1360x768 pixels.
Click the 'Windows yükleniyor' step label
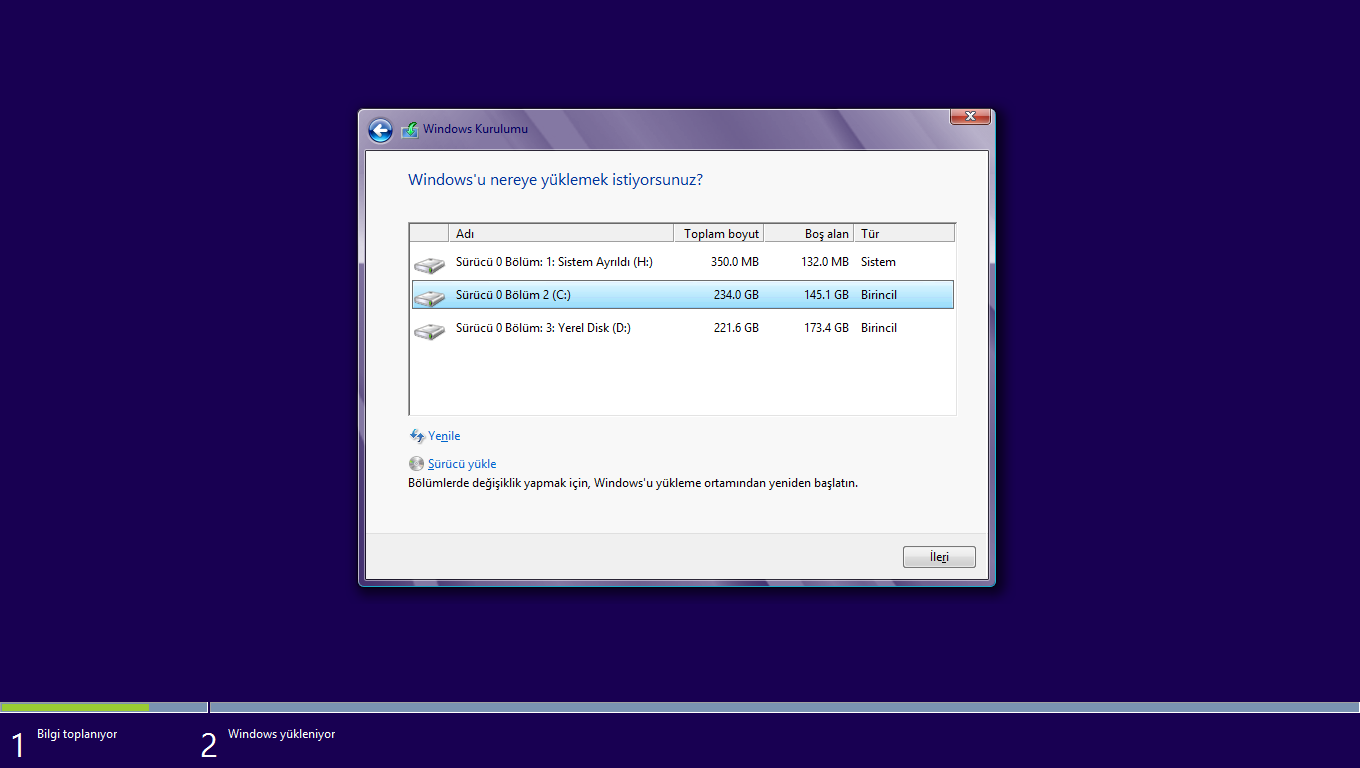coord(281,734)
